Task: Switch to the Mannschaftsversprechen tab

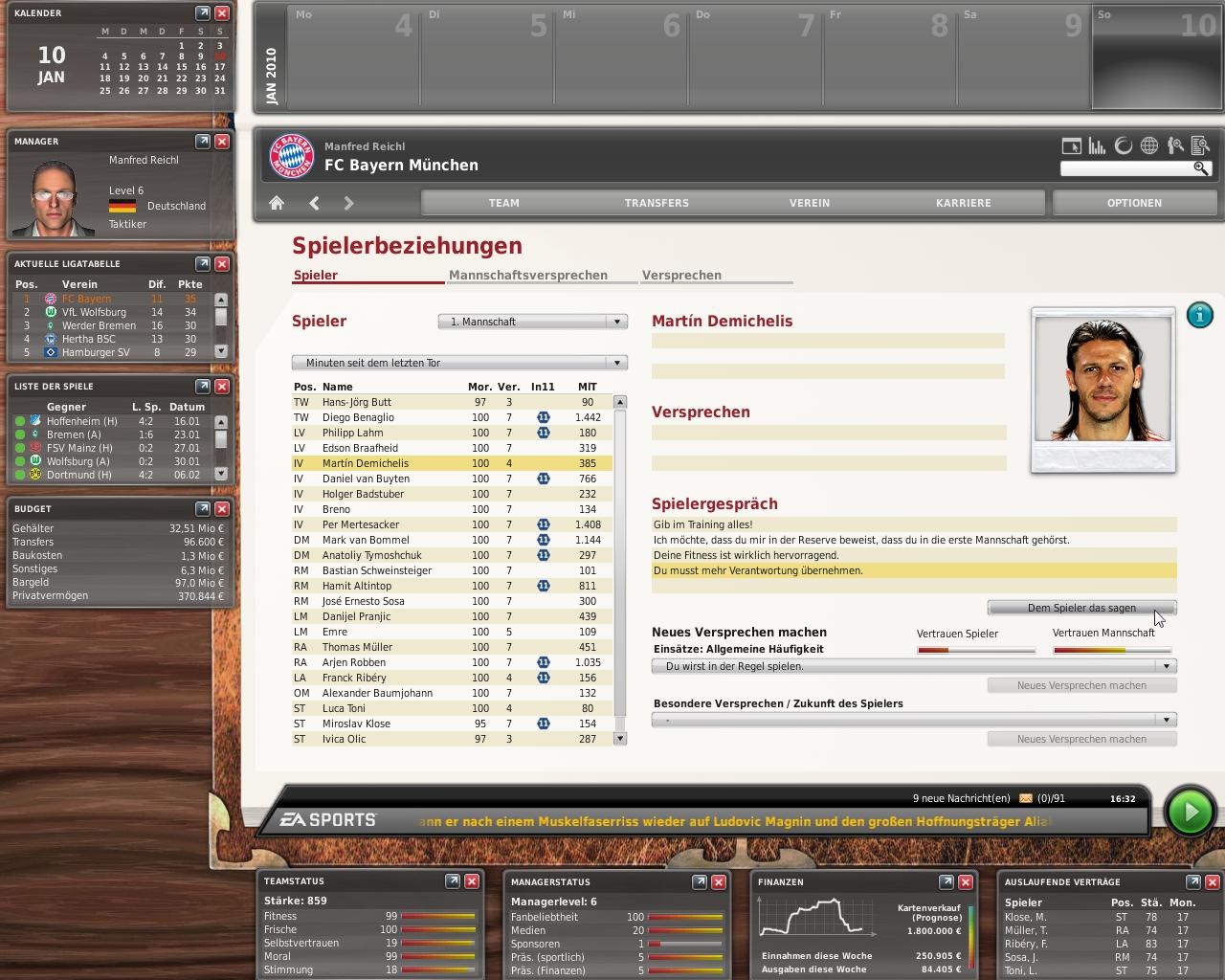Action: point(528,276)
